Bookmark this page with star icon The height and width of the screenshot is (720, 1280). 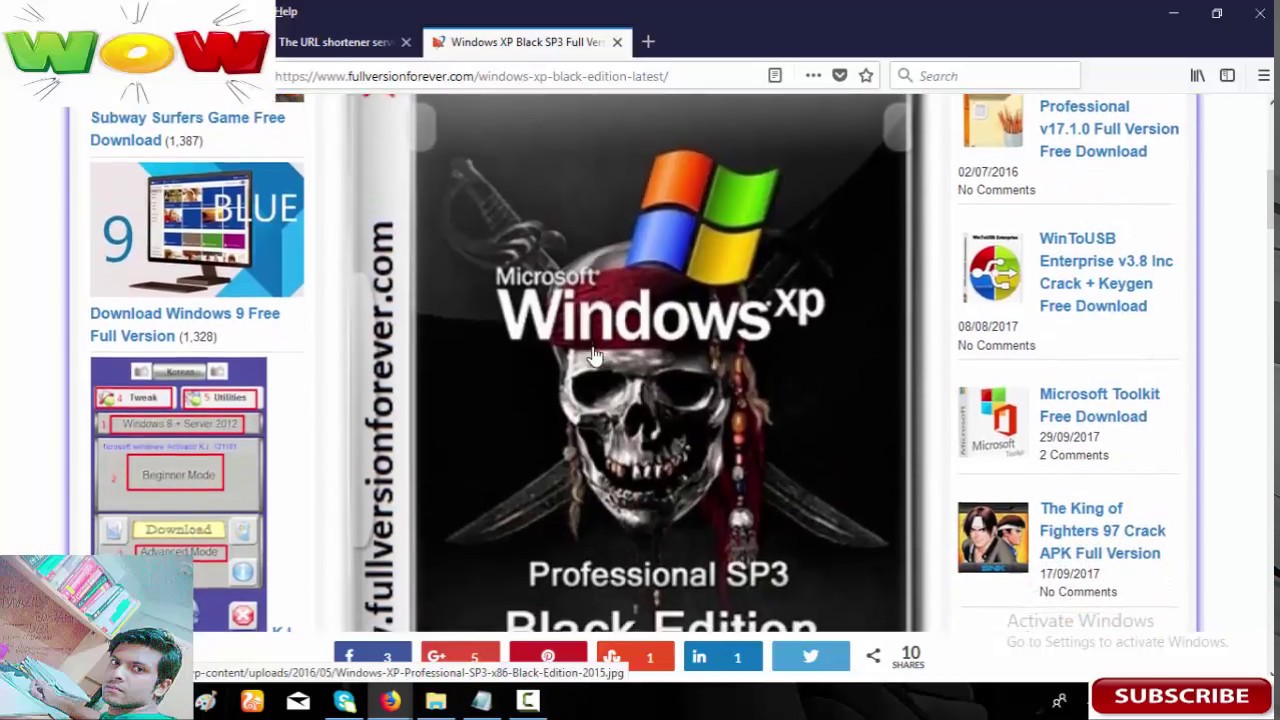(866, 75)
